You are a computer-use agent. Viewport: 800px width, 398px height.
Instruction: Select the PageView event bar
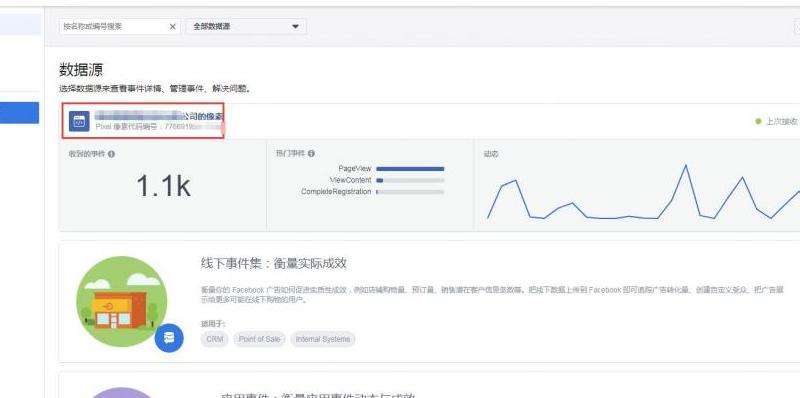click(410, 168)
